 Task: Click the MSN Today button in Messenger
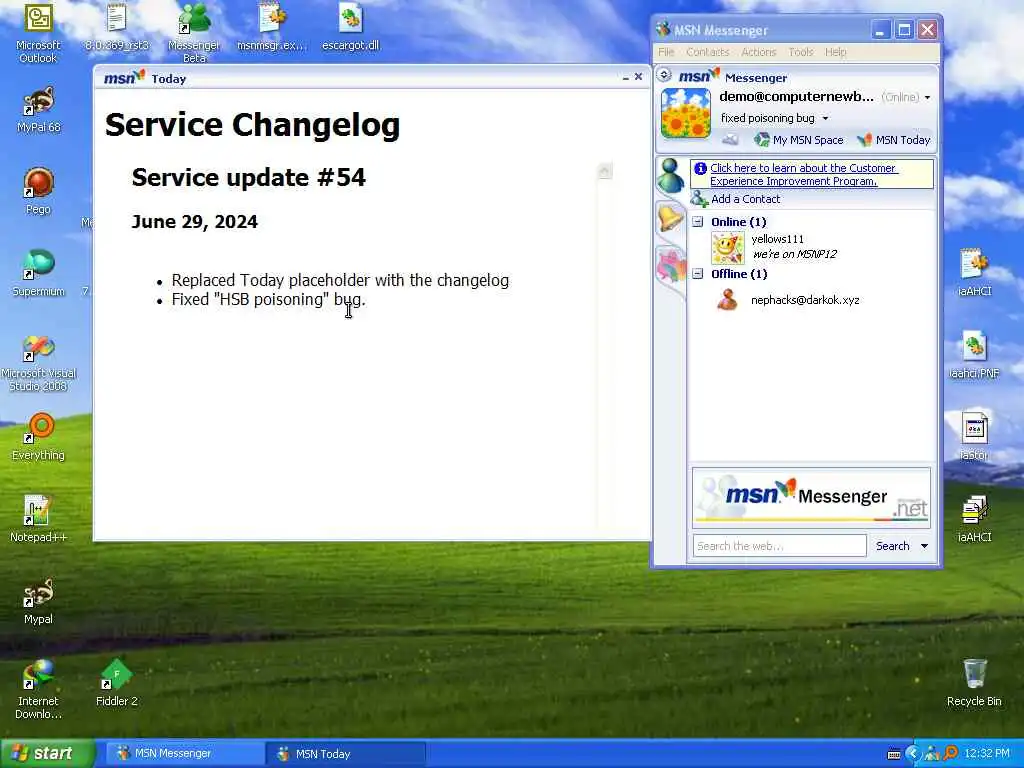tap(893, 140)
